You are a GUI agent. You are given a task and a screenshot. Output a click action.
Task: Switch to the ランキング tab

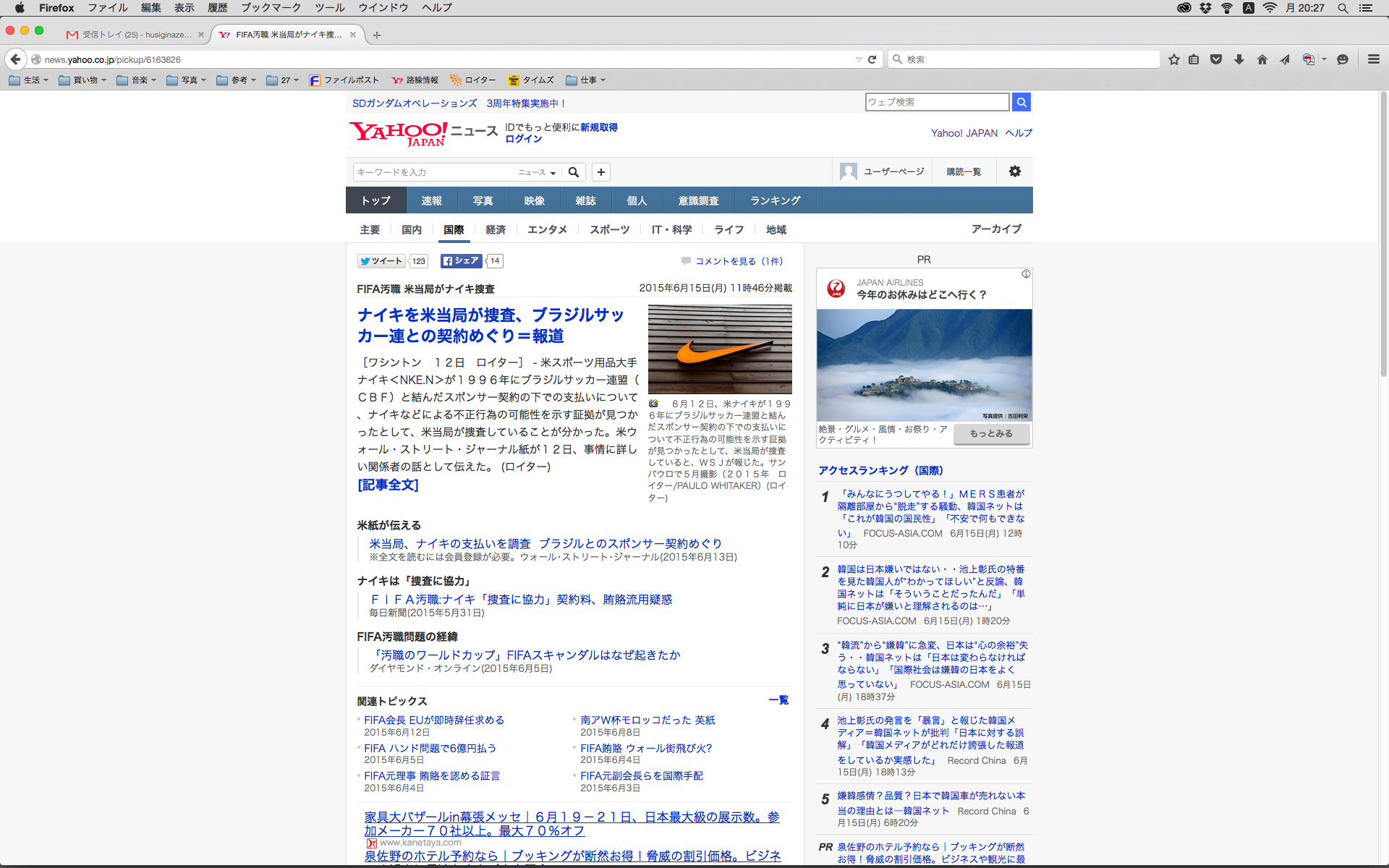[x=775, y=200]
